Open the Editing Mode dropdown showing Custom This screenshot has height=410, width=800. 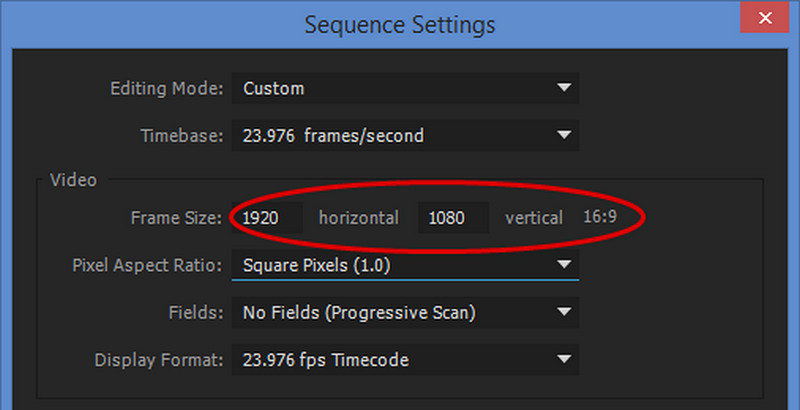(405, 88)
